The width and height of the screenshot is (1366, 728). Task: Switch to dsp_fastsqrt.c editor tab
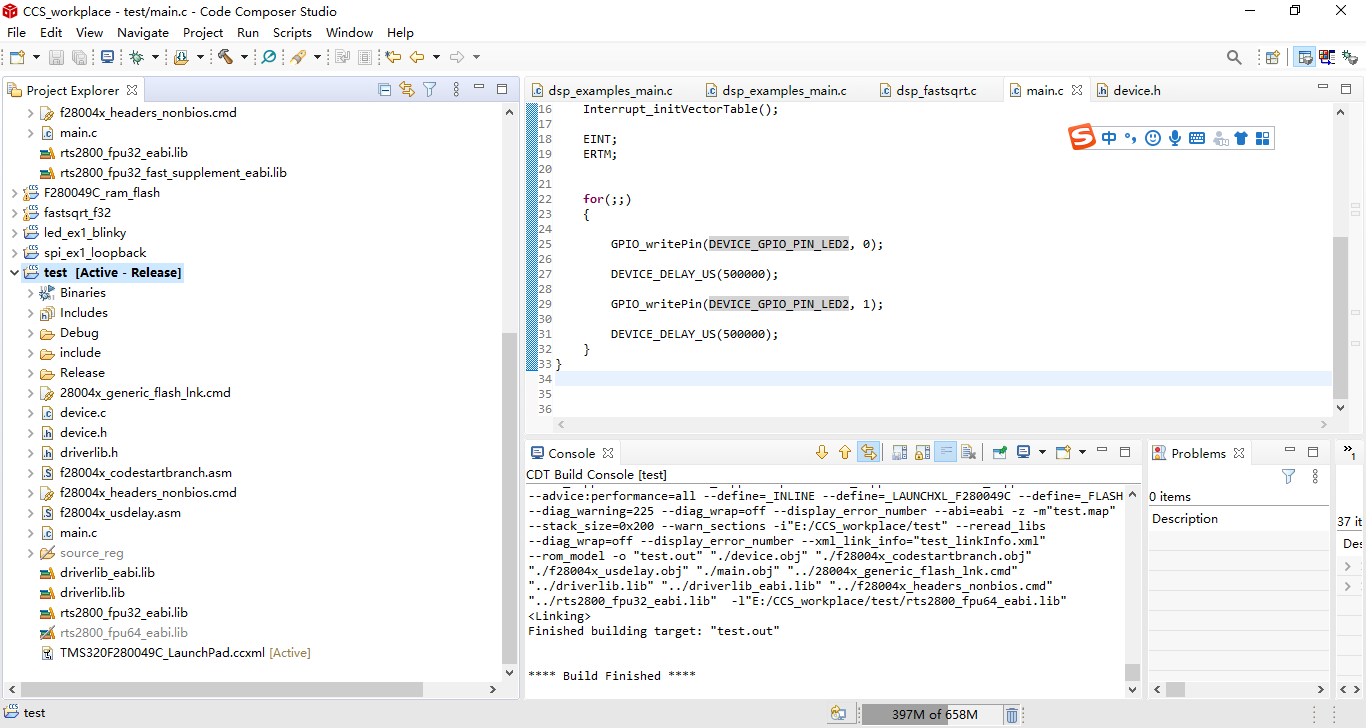tap(936, 90)
